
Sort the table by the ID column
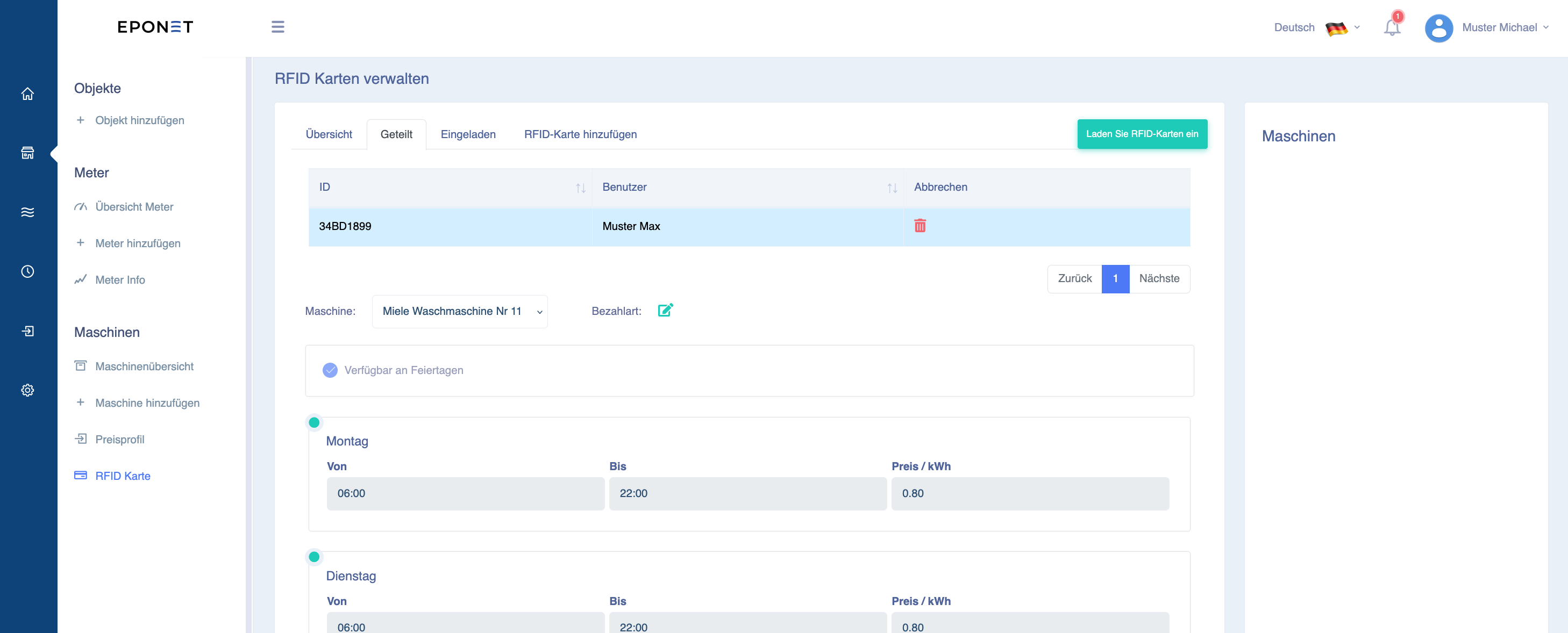(450, 188)
